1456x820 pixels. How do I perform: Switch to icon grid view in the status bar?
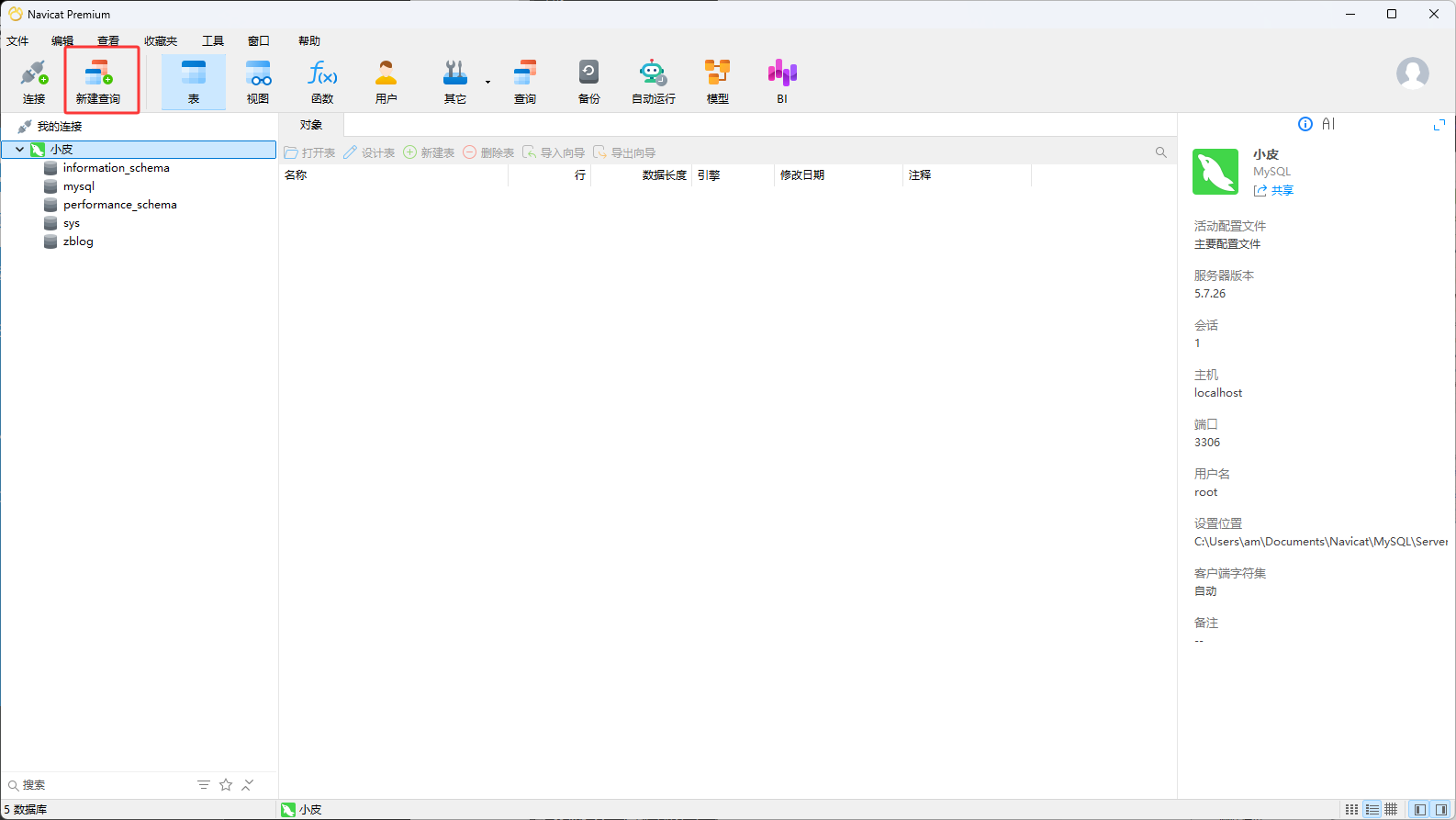pos(1352,810)
